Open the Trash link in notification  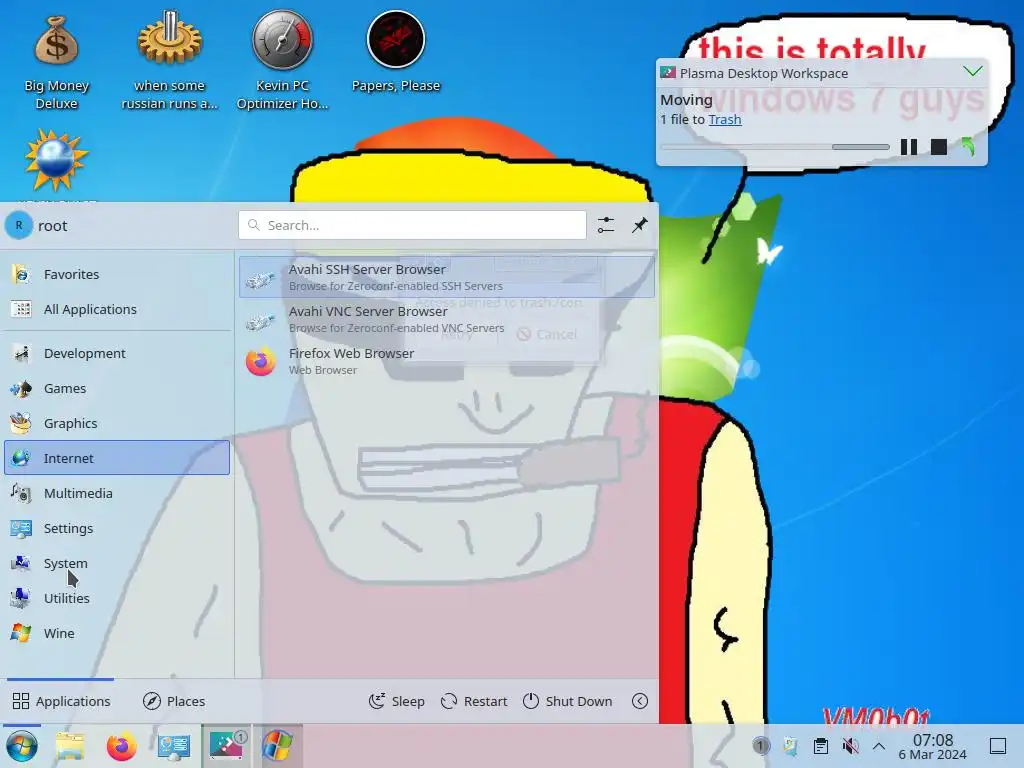pos(725,120)
